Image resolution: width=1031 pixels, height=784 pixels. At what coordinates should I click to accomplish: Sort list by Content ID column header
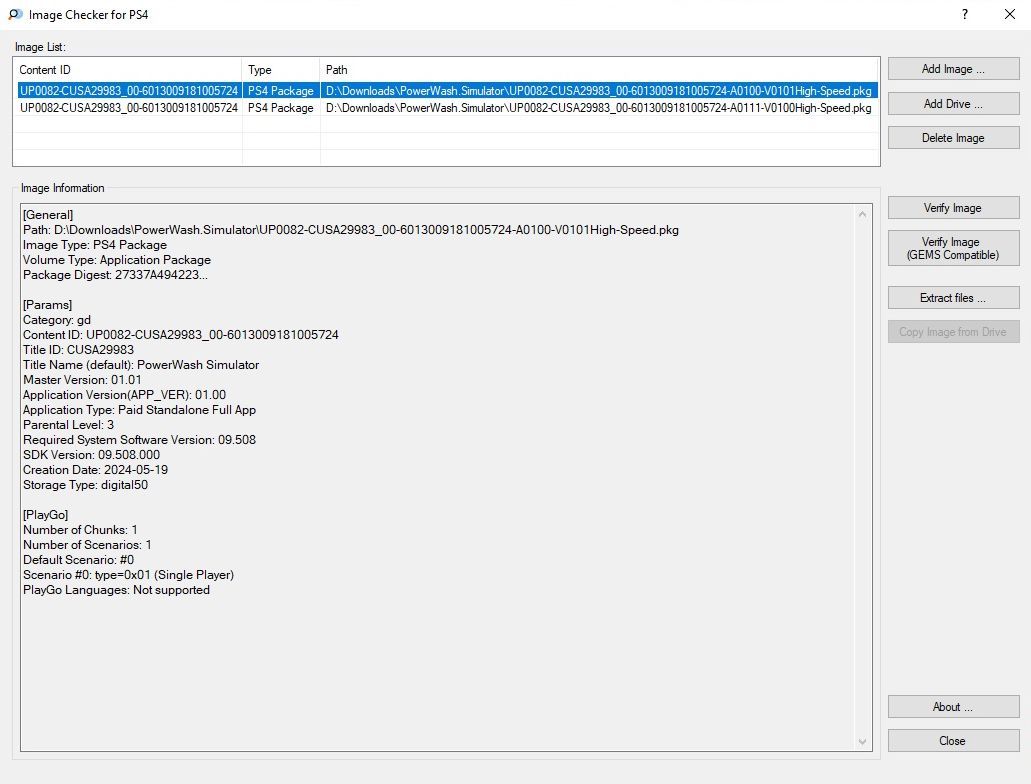(128, 70)
